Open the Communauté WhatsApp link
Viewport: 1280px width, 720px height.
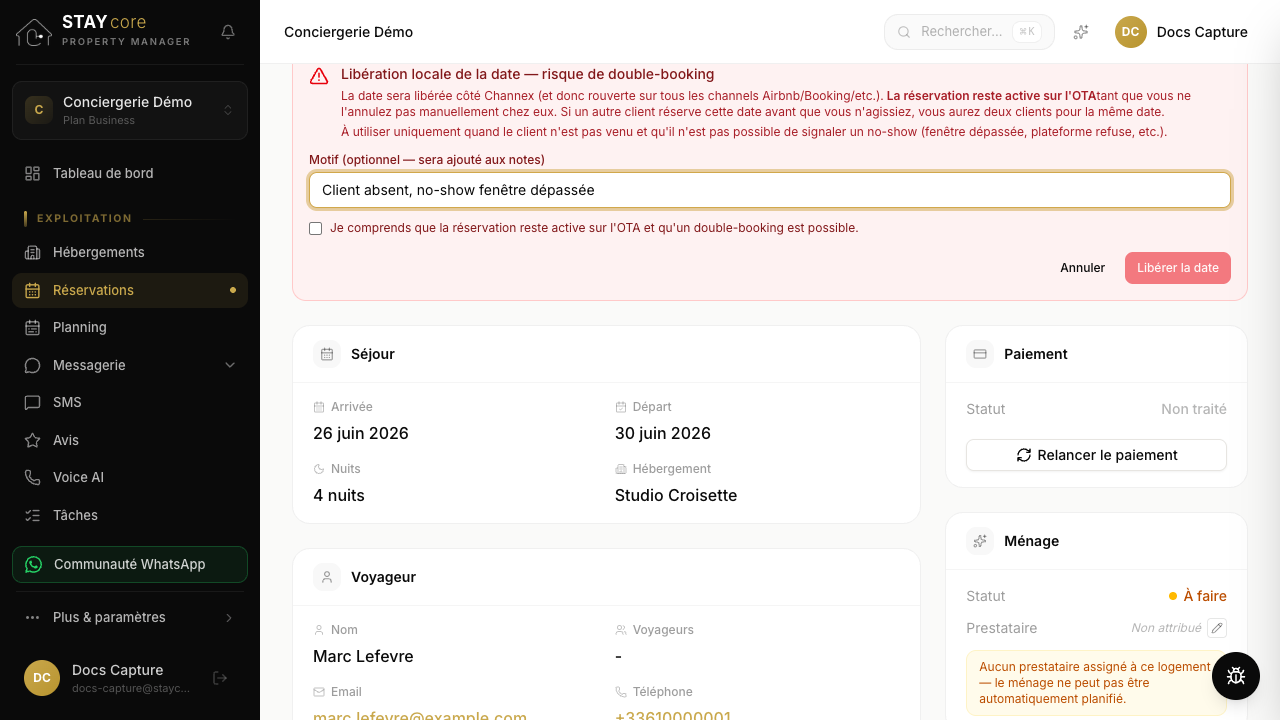point(130,564)
